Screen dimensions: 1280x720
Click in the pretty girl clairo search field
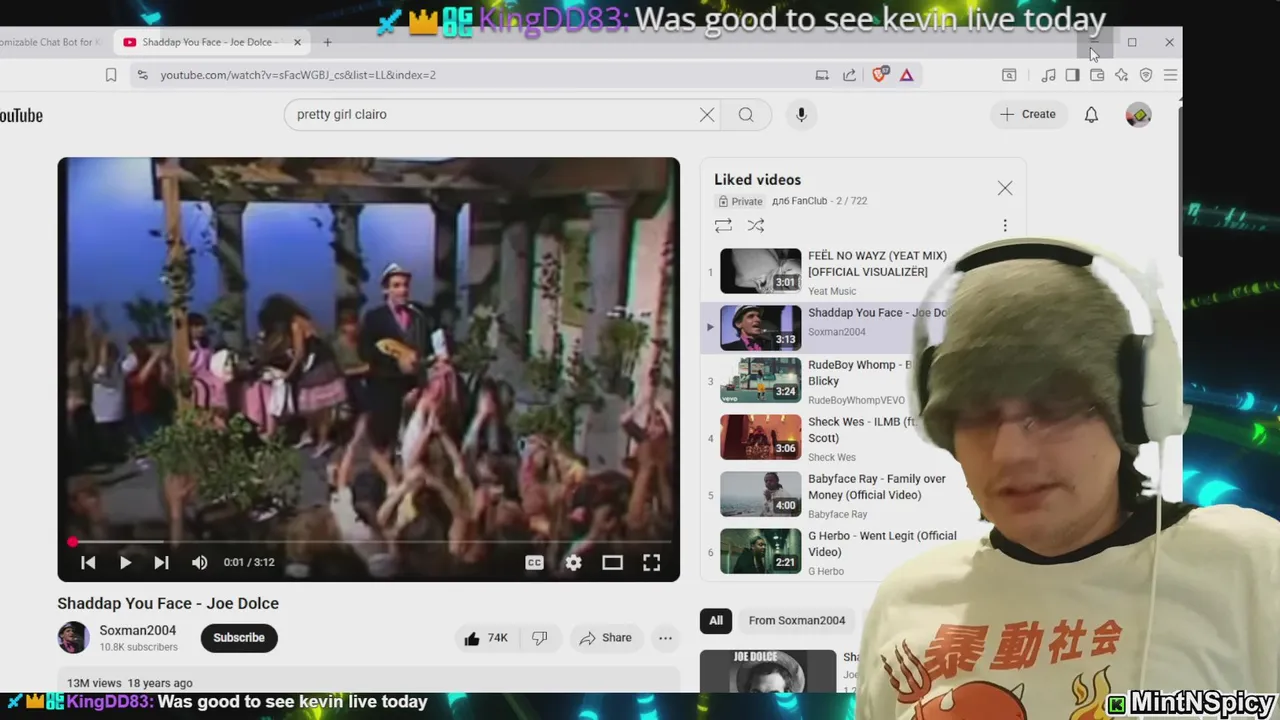(x=490, y=114)
